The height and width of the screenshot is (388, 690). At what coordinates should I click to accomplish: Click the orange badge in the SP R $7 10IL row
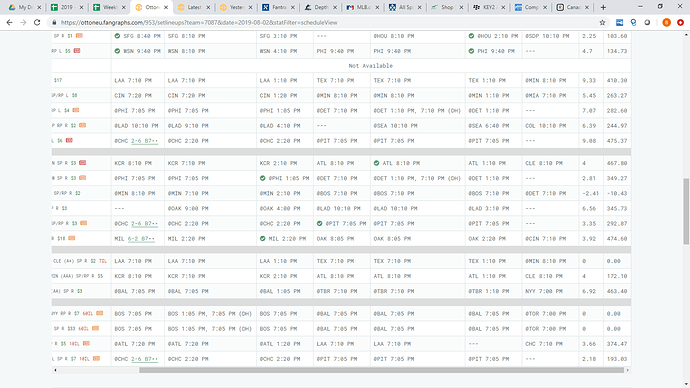click(x=96, y=359)
